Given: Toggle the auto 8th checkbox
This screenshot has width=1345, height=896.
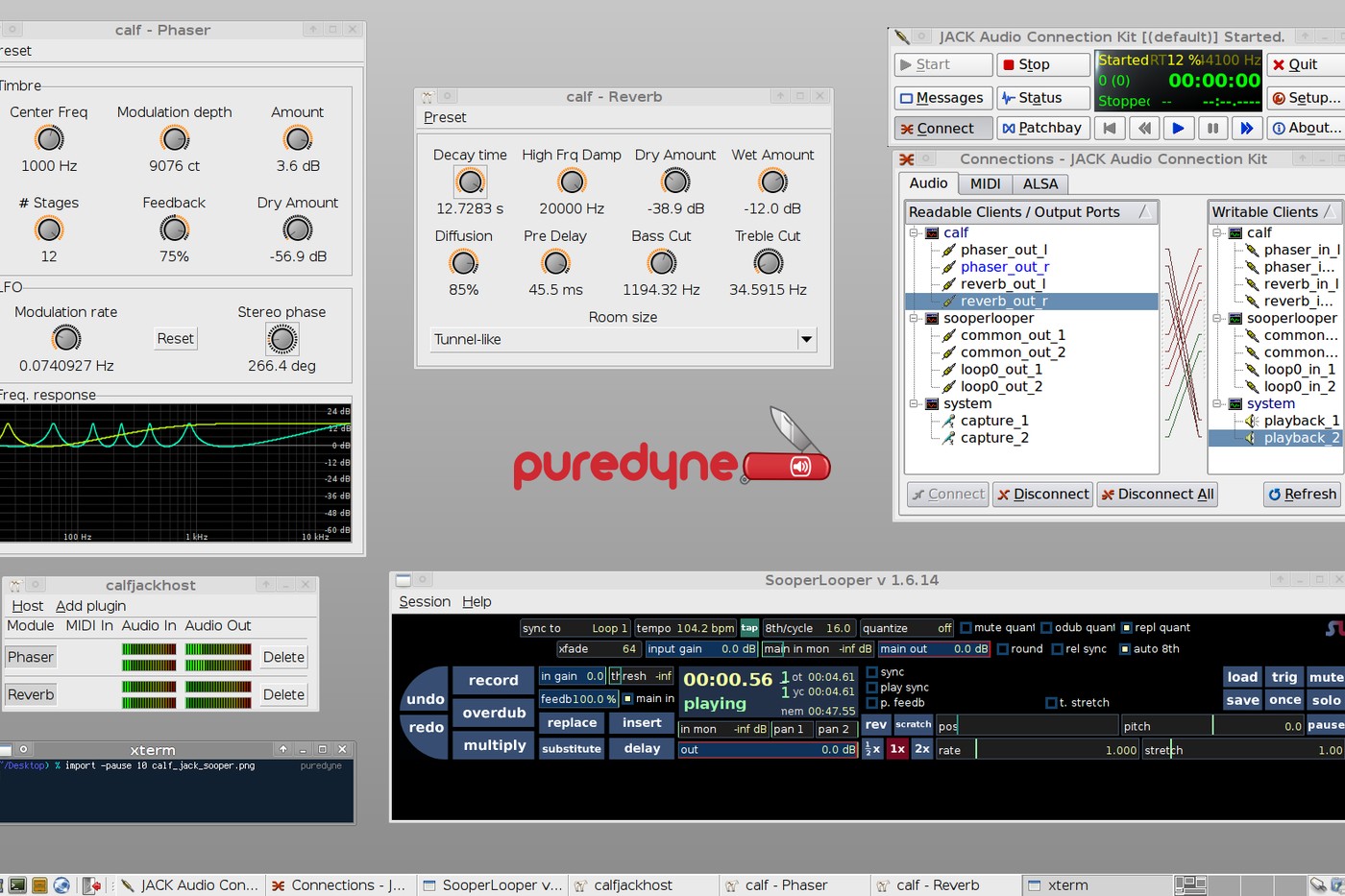Looking at the screenshot, I should click(x=1125, y=649).
